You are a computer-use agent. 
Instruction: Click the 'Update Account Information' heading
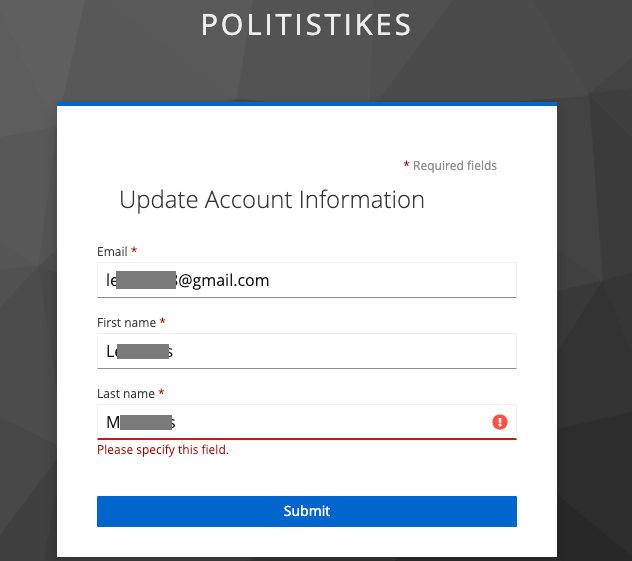272,200
